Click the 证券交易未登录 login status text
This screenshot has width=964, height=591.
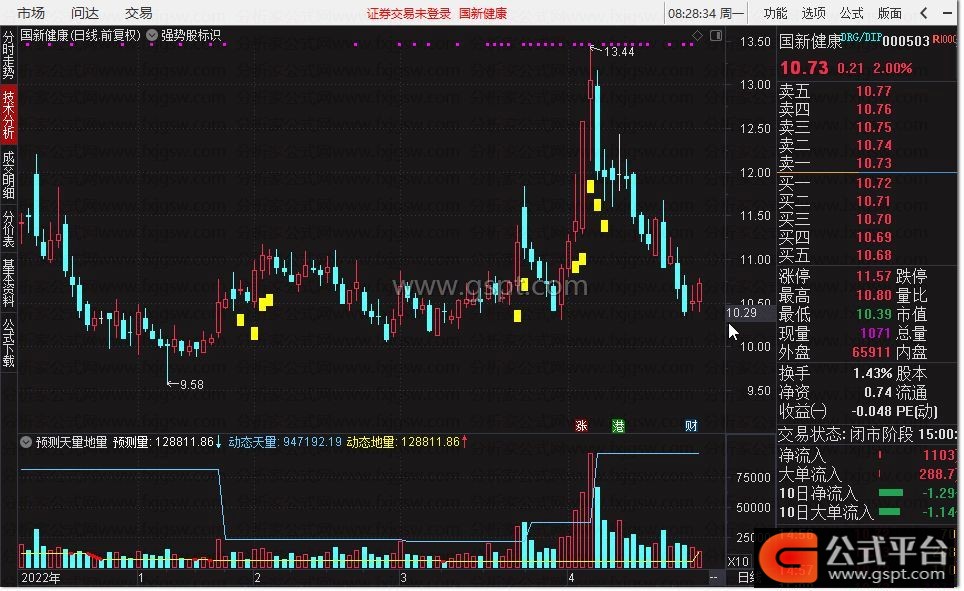click(409, 14)
